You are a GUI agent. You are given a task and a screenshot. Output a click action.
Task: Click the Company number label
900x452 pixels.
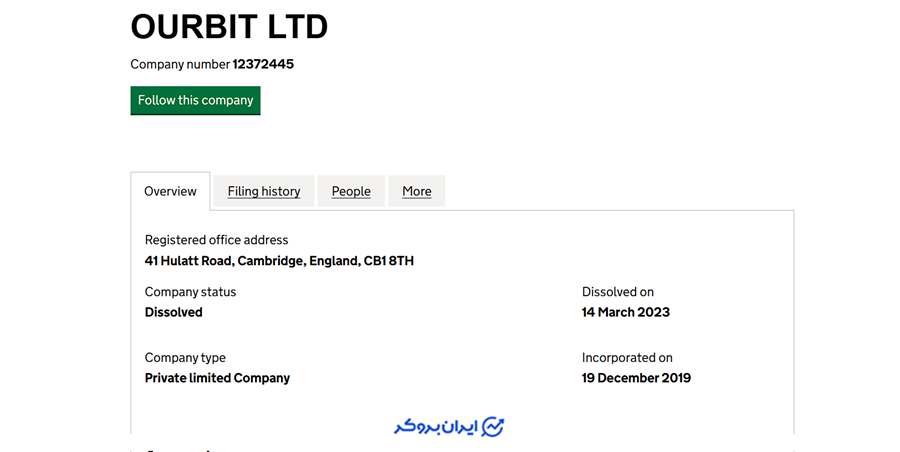pyautogui.click(x=180, y=64)
